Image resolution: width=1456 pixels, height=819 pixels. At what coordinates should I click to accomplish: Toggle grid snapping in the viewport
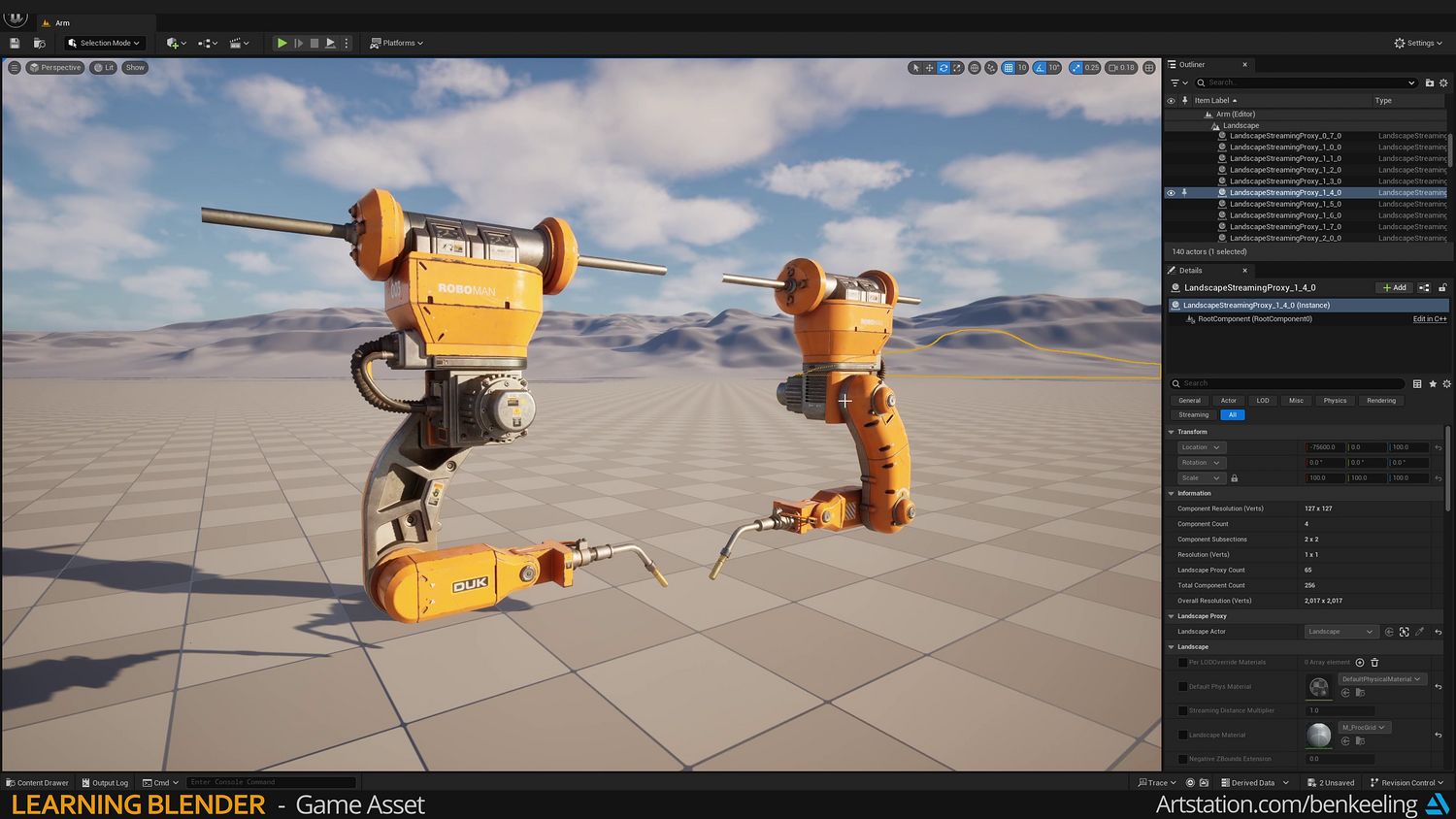[1009, 68]
